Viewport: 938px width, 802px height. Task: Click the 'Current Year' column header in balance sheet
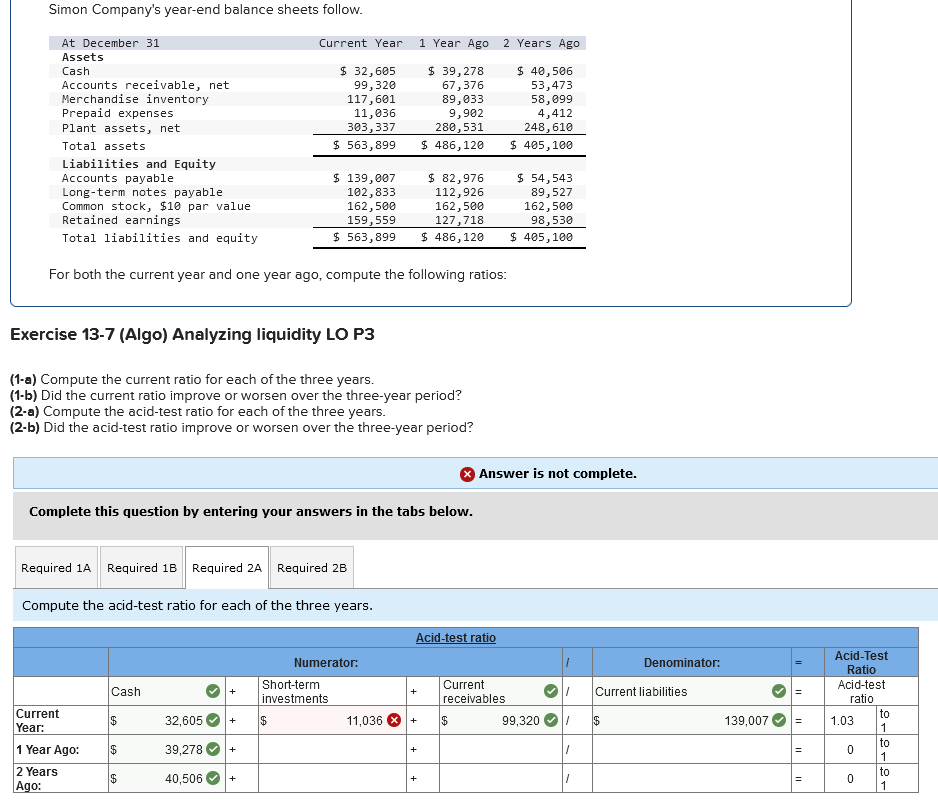point(360,43)
